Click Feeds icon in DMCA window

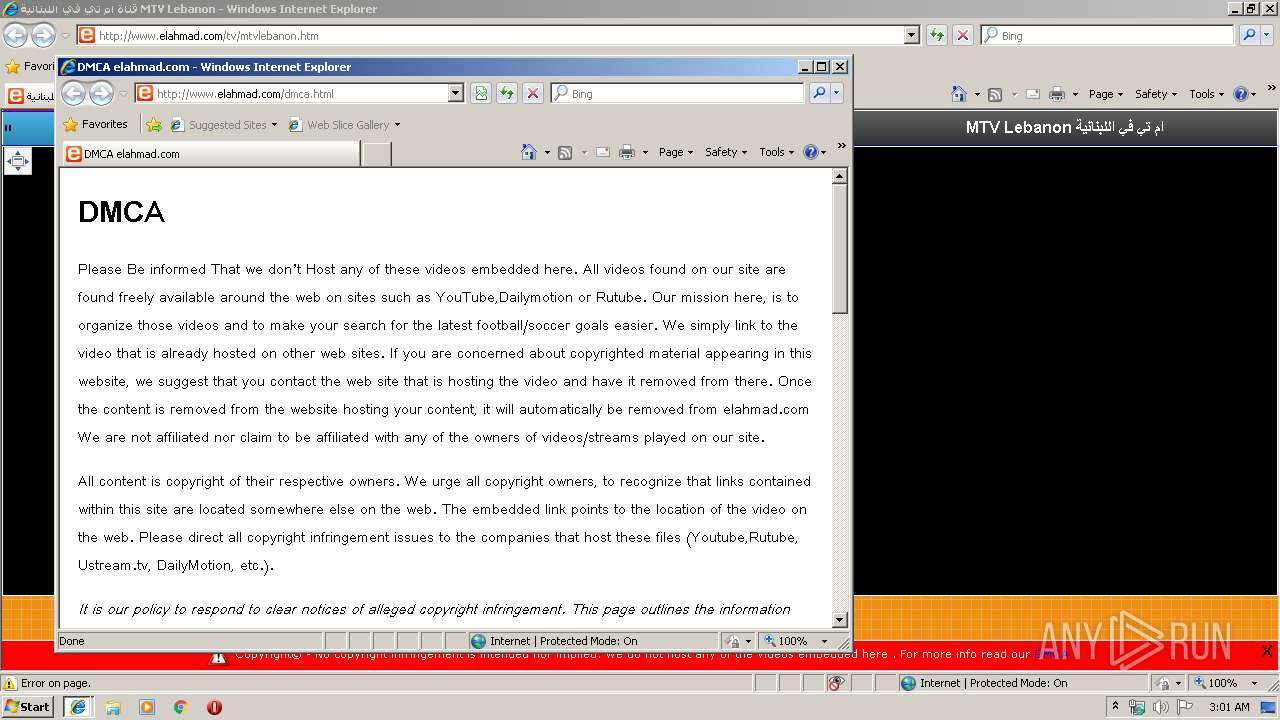[x=565, y=152]
